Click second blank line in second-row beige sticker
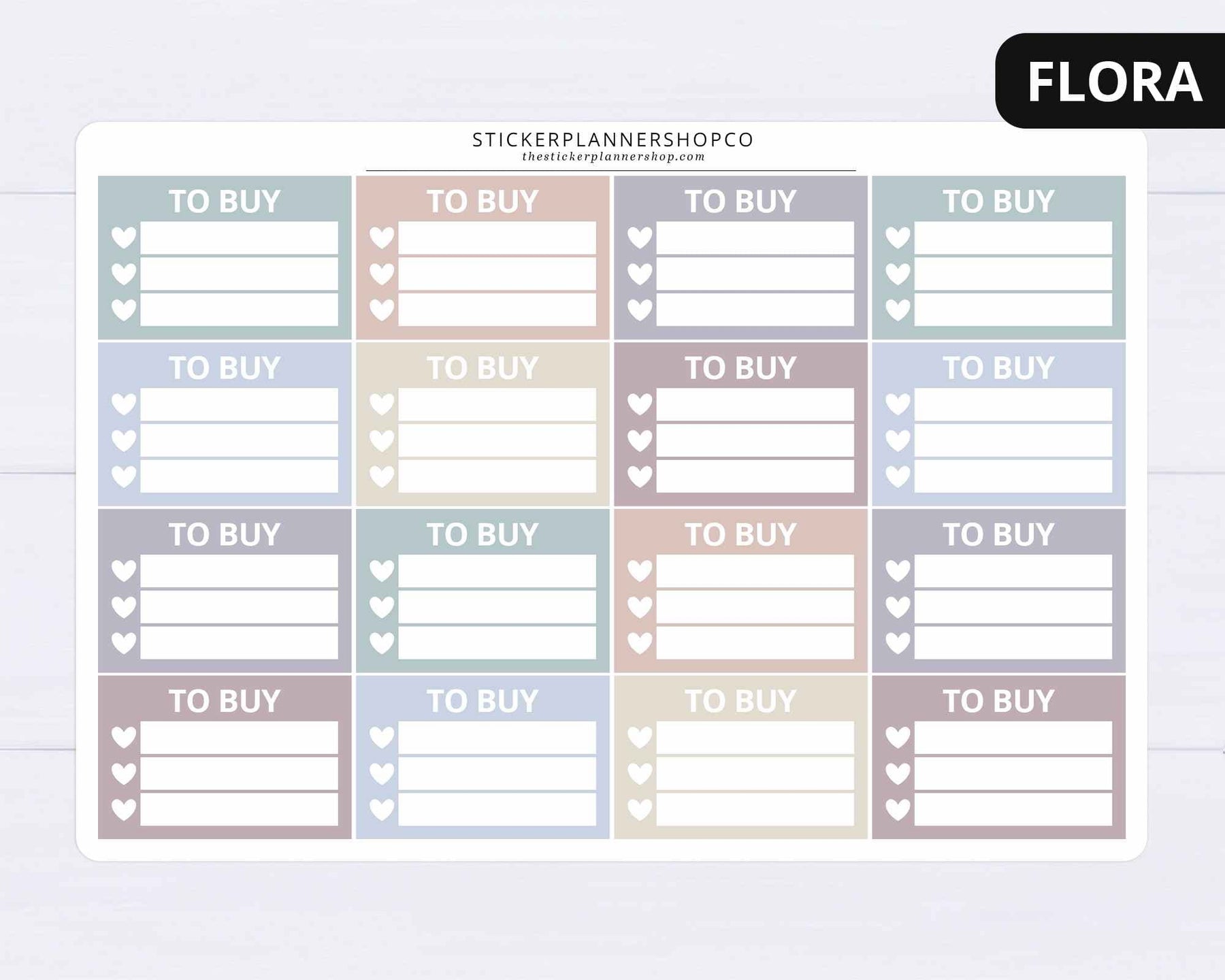 497,440
